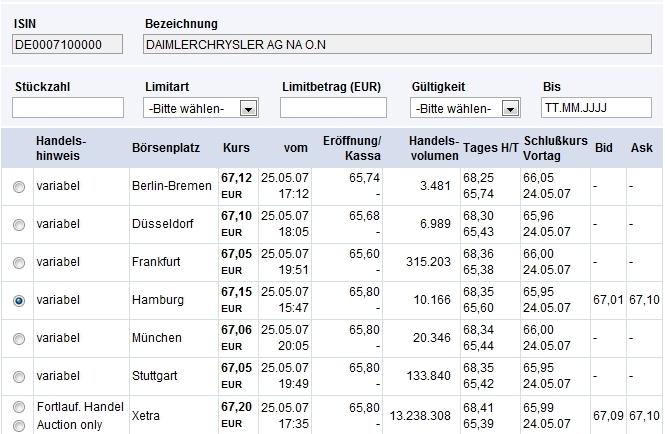Select Xetra Fortlaufender Handel radio button

click(x=19, y=408)
